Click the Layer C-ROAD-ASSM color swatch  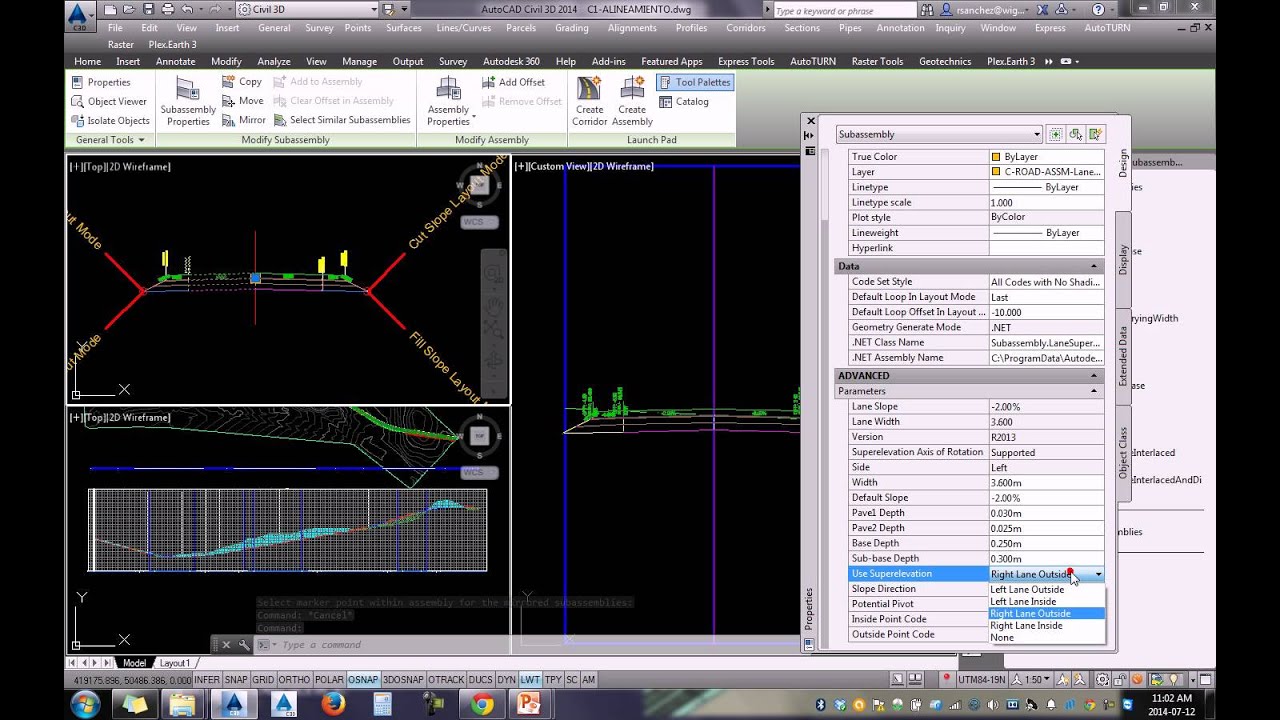(996, 172)
